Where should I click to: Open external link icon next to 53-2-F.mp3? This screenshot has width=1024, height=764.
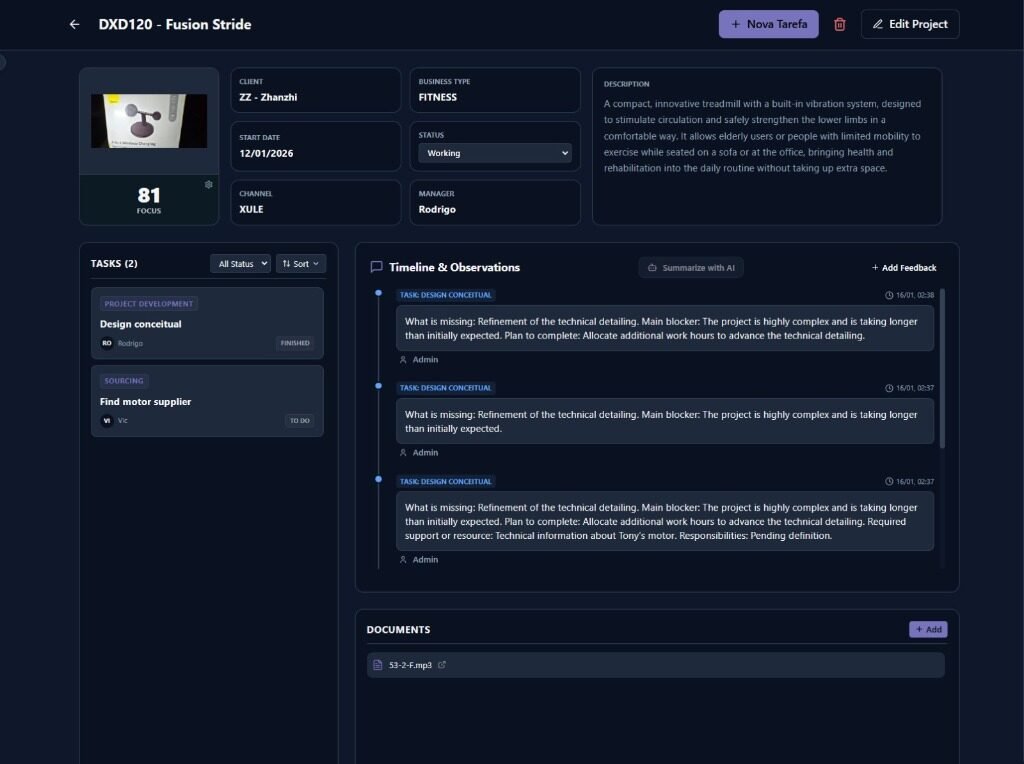pyautogui.click(x=442, y=665)
